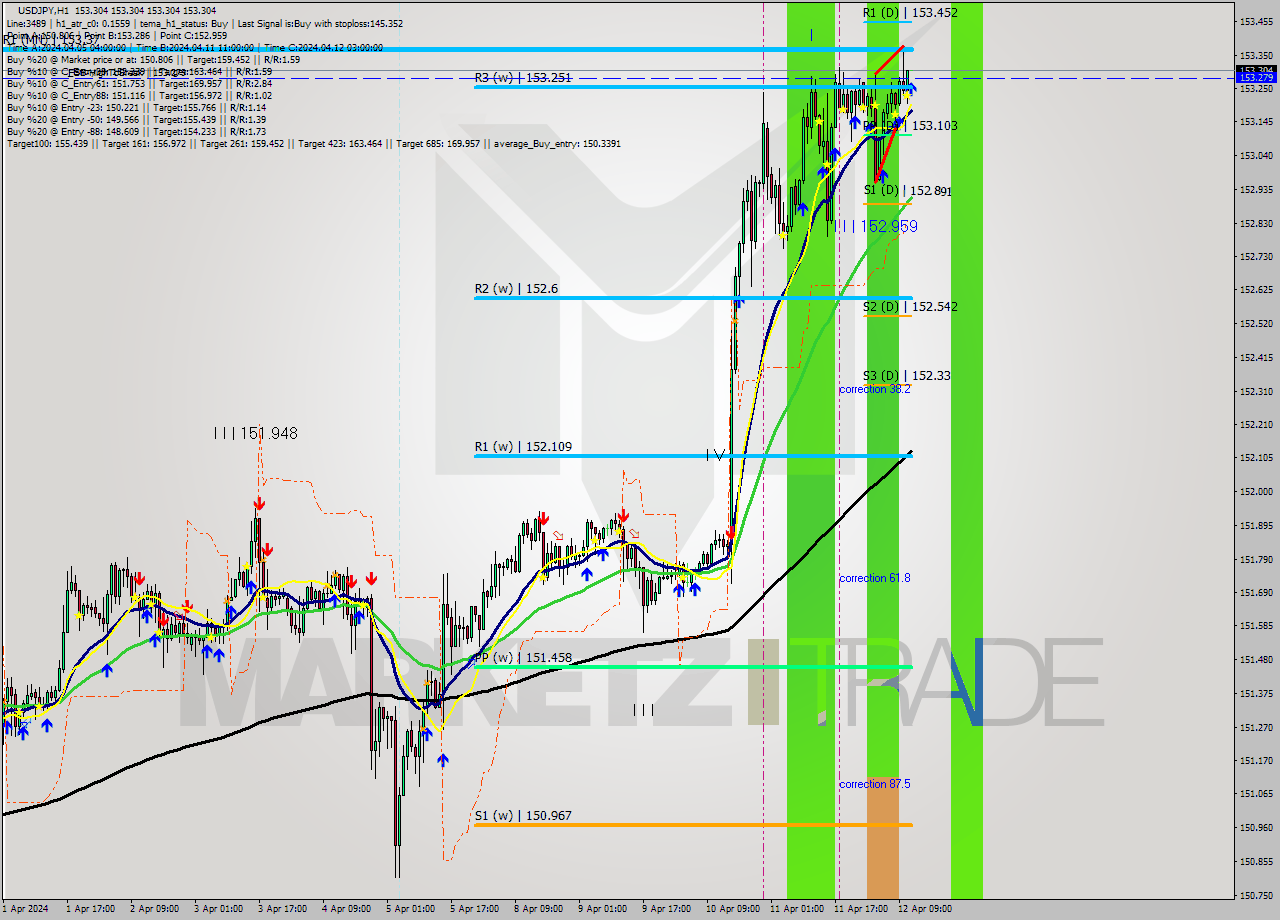Click the 150.750 price axis value

click(1256, 896)
